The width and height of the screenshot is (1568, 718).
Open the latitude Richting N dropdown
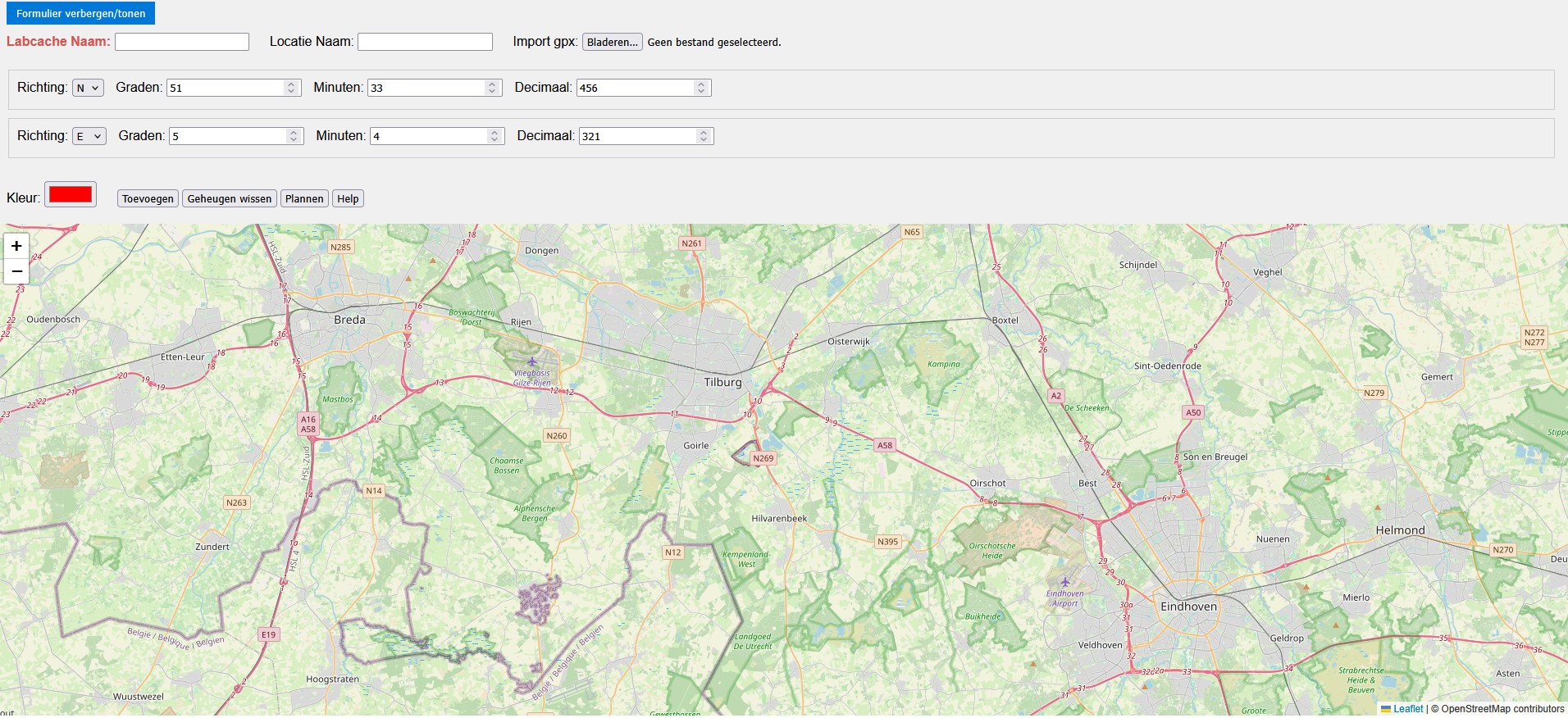pyautogui.click(x=88, y=88)
